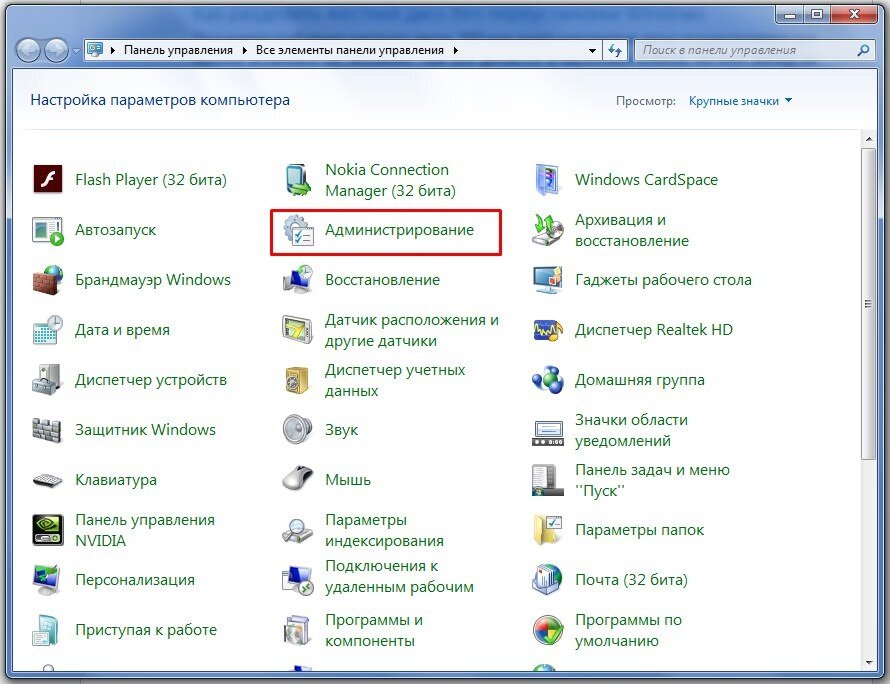This screenshot has width=890, height=684.
Task: Open the Датчик расположения icon
Action: click(x=298, y=330)
